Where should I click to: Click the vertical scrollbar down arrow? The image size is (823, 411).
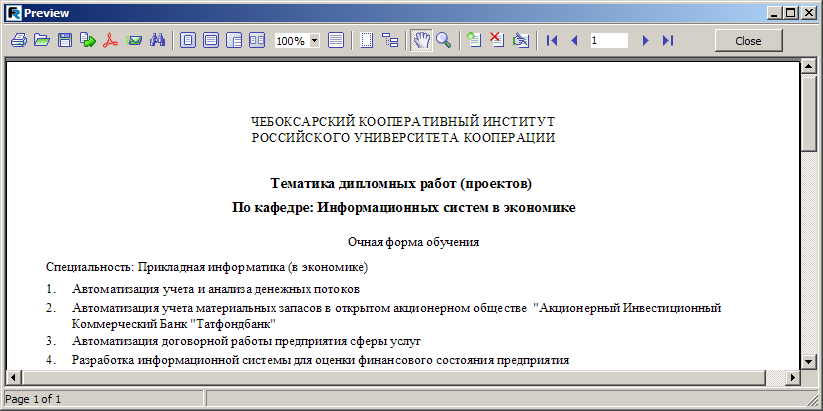[x=808, y=362]
